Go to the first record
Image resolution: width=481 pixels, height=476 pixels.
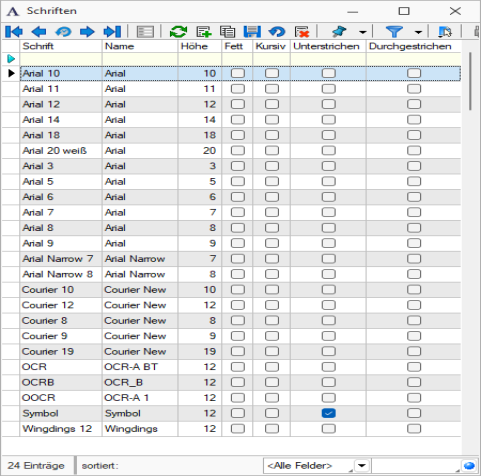[14, 32]
